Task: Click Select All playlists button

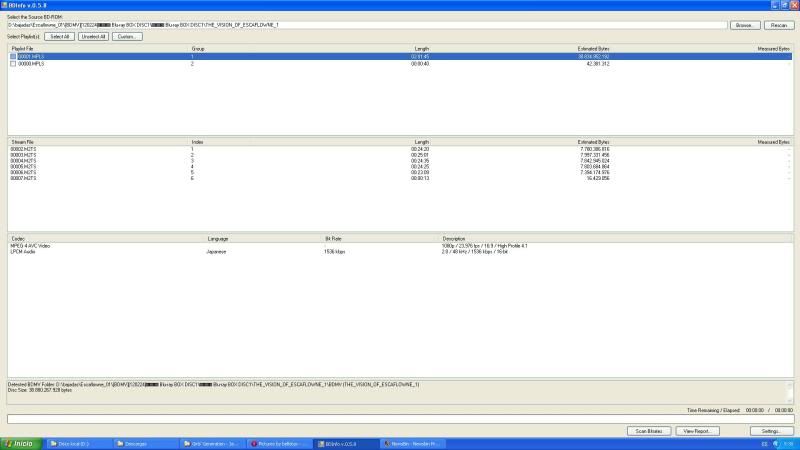Action: point(60,36)
